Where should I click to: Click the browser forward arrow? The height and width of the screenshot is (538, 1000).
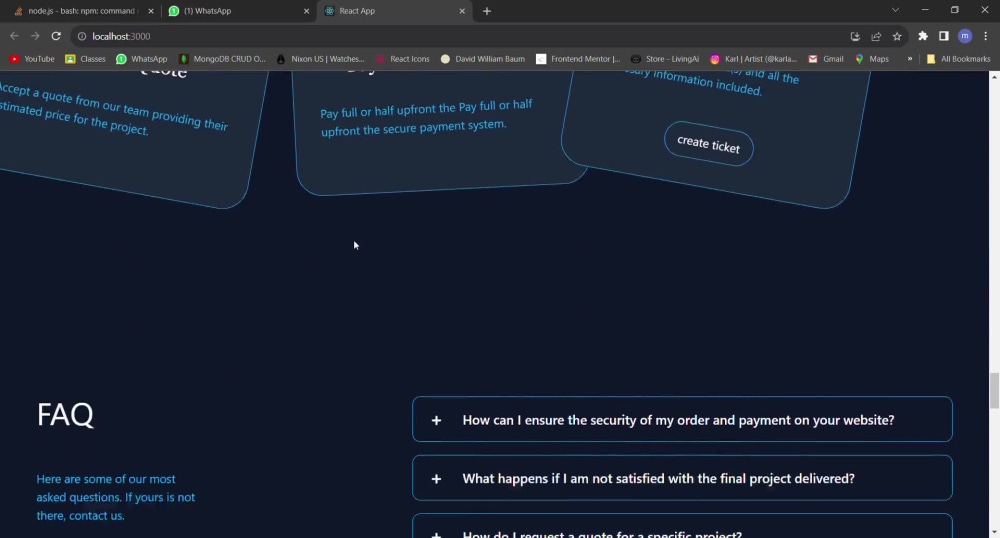pos(35,36)
